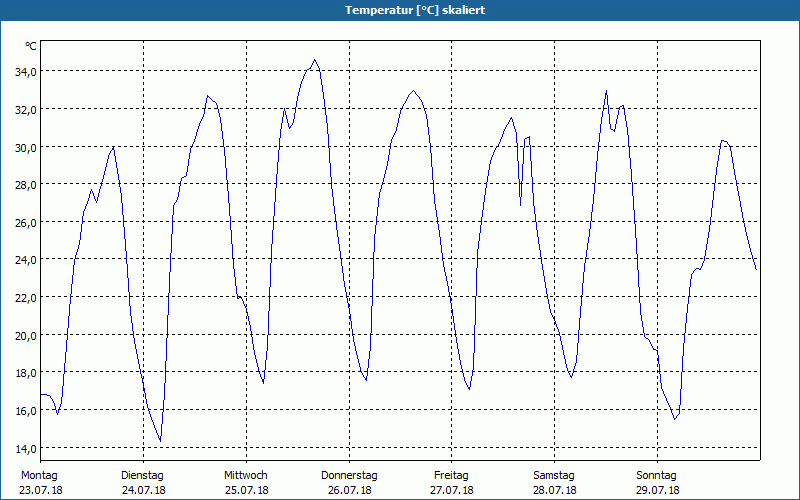
Task: Click the date 26.07.18
Action: [349, 490]
